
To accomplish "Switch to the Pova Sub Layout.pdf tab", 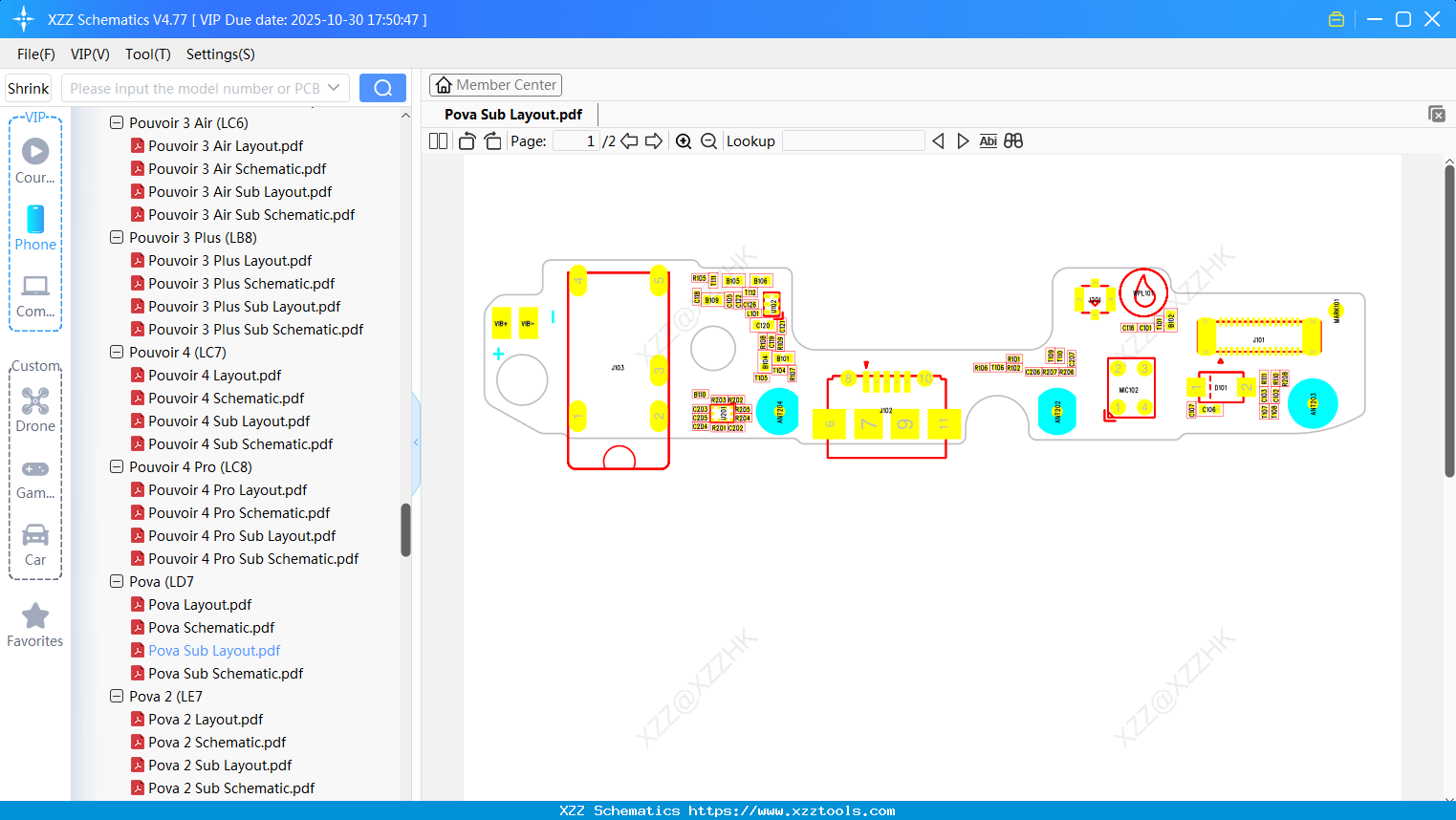I will coord(512,114).
